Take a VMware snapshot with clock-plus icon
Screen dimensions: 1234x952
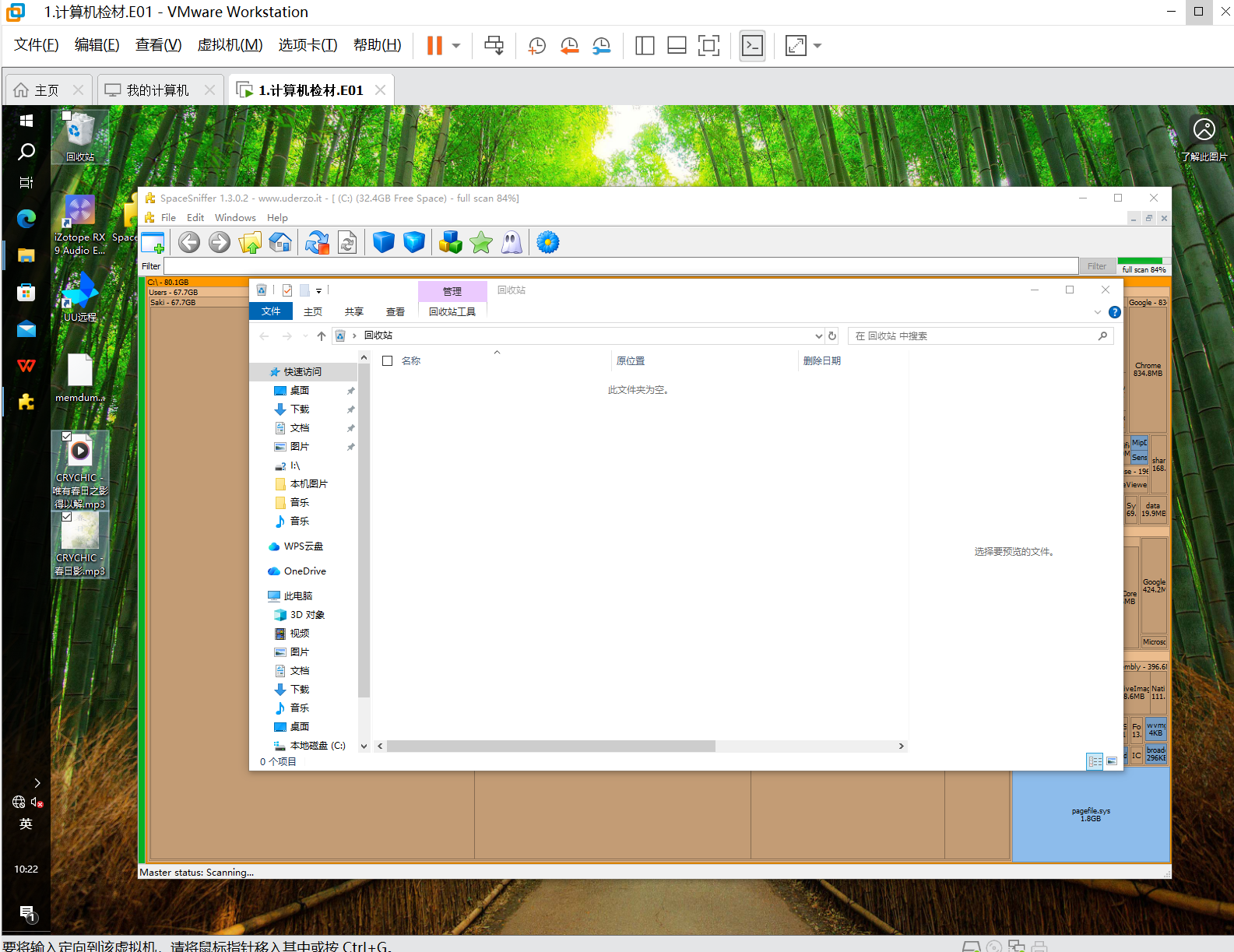pos(536,46)
